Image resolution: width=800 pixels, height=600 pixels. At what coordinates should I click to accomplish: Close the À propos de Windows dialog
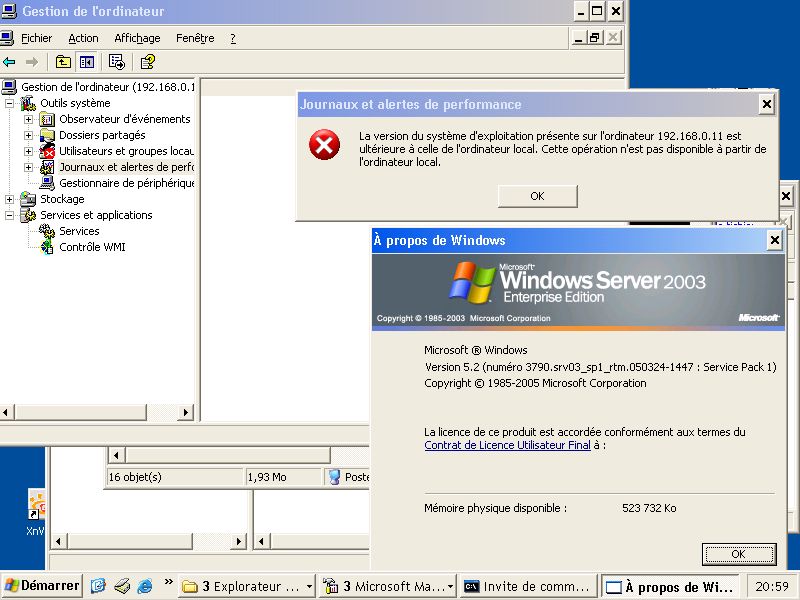pyautogui.click(x=774, y=240)
